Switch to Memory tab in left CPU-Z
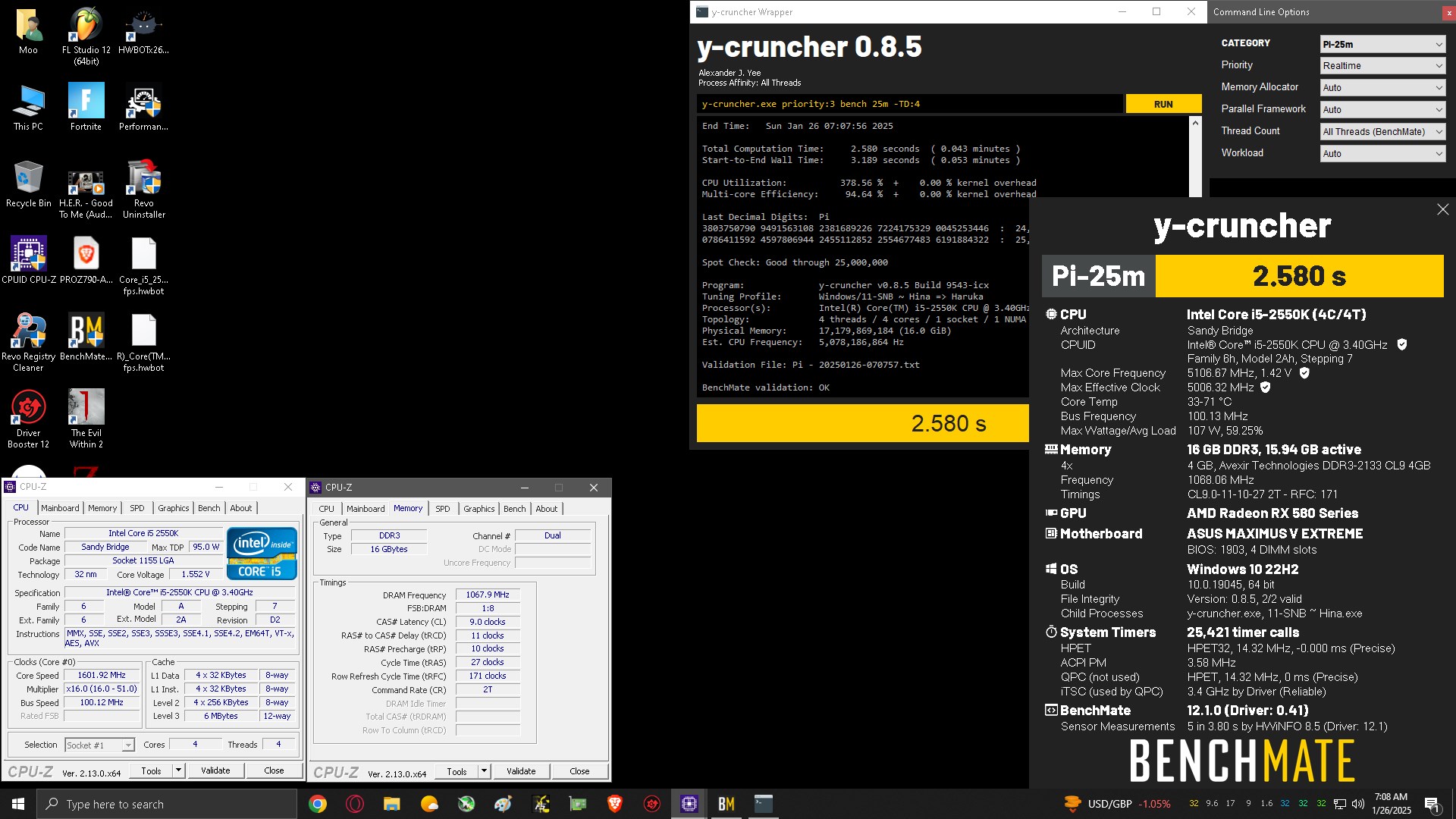 [102, 508]
